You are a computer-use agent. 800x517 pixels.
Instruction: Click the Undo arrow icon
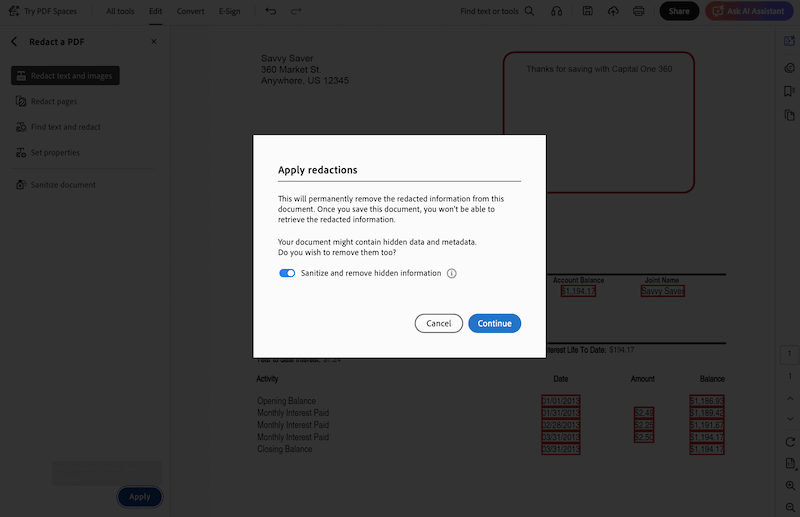[x=270, y=11]
